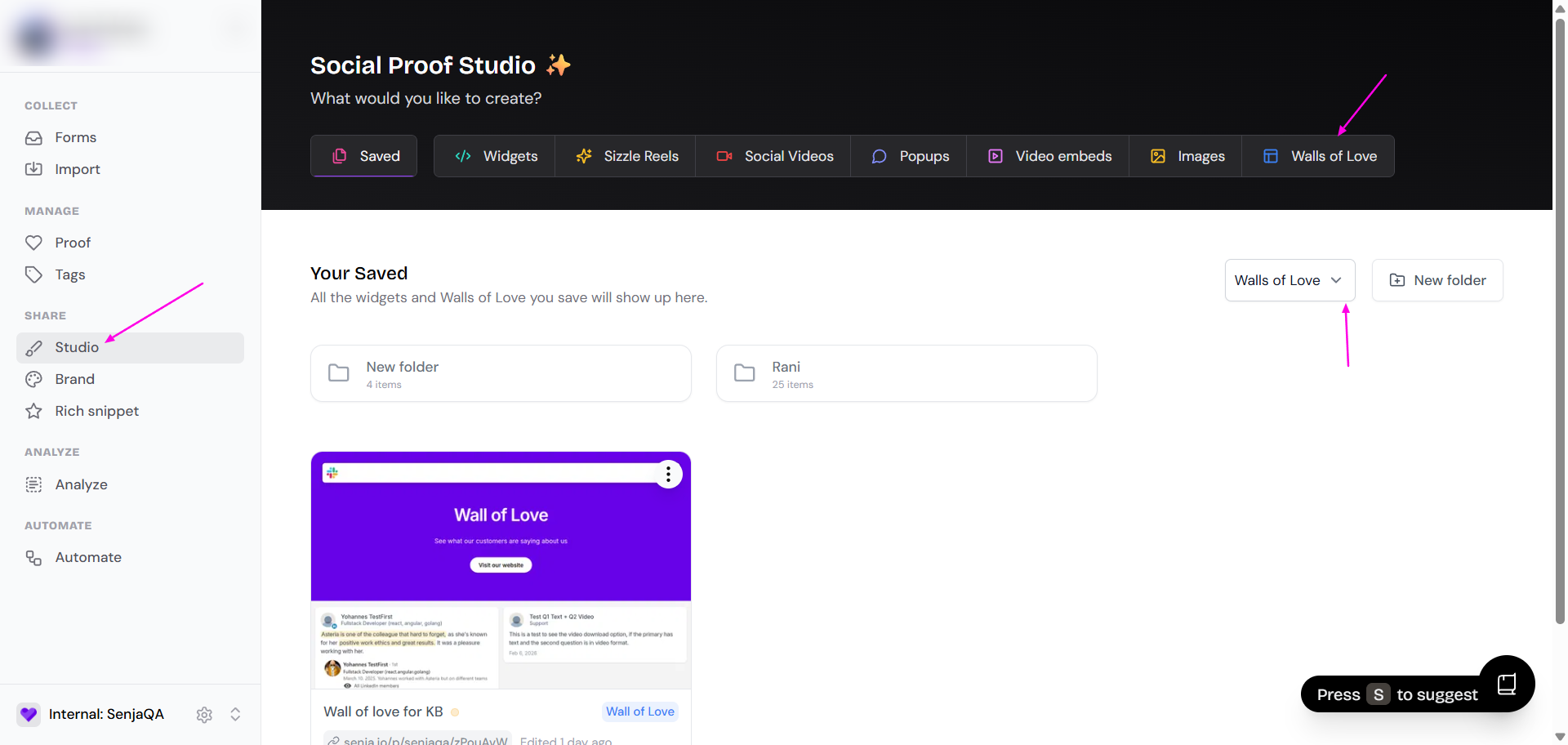Viewport: 1568px width, 745px height.
Task: Switch to the Sizzle Reels tab
Action: click(626, 156)
